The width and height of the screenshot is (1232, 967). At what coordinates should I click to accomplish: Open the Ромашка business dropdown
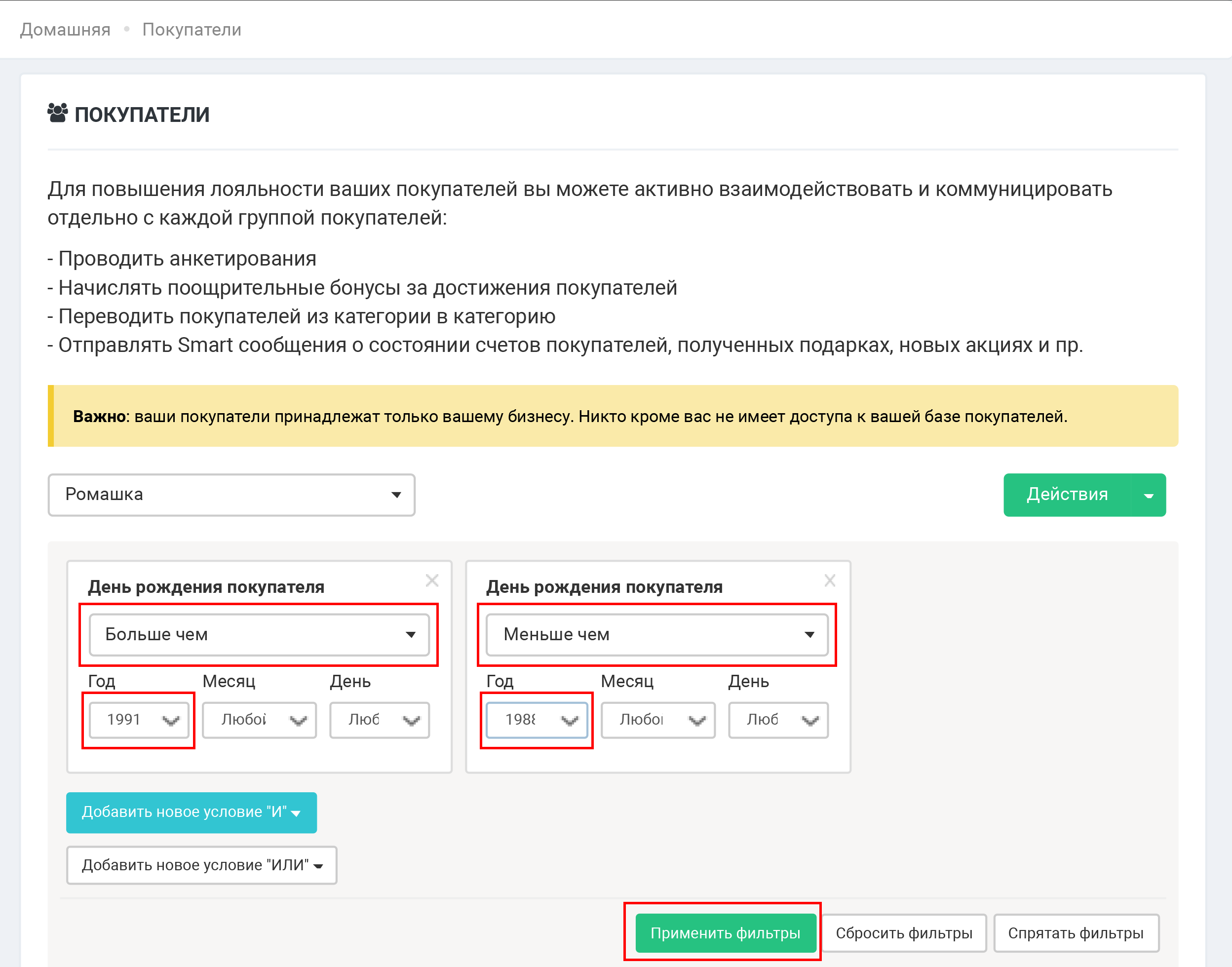(231, 495)
